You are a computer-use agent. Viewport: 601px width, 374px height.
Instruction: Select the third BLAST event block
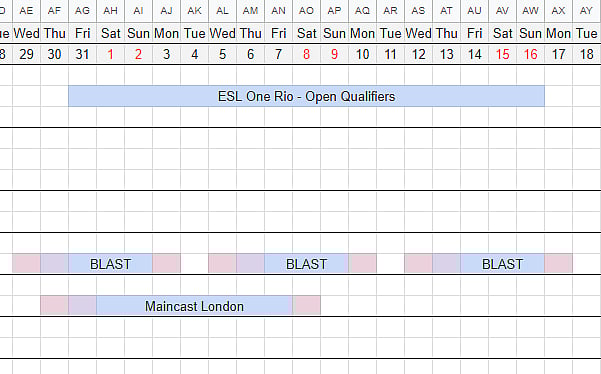(x=502, y=264)
